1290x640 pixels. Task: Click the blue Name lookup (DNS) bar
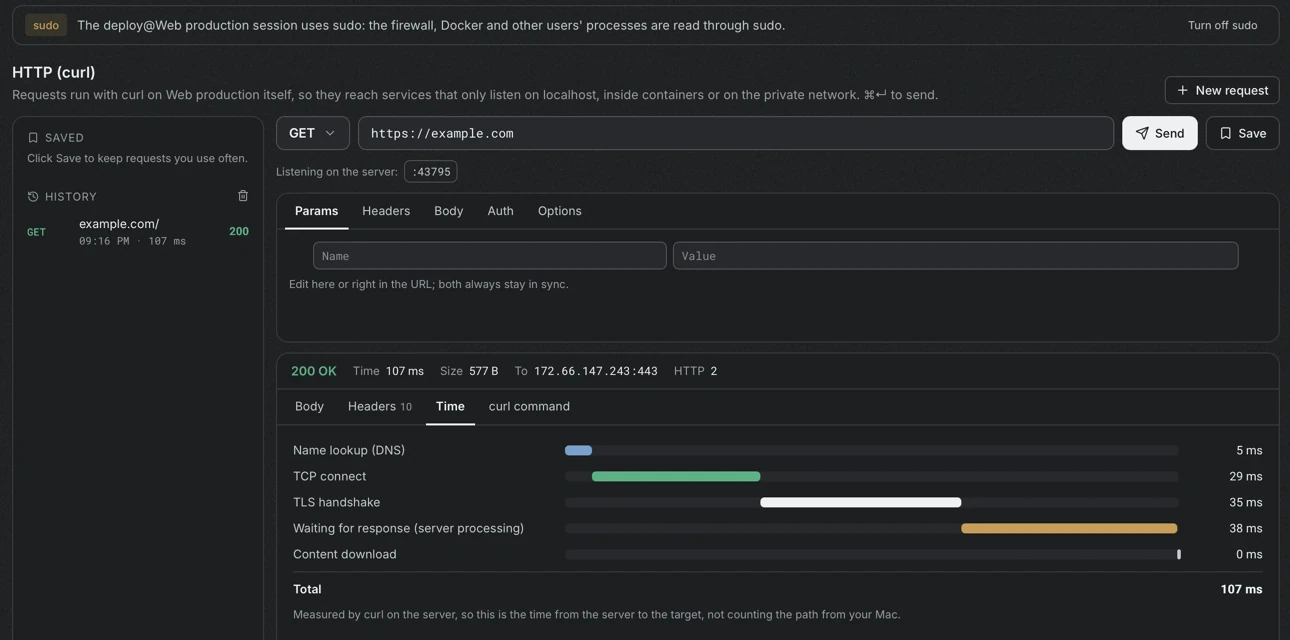coord(578,450)
